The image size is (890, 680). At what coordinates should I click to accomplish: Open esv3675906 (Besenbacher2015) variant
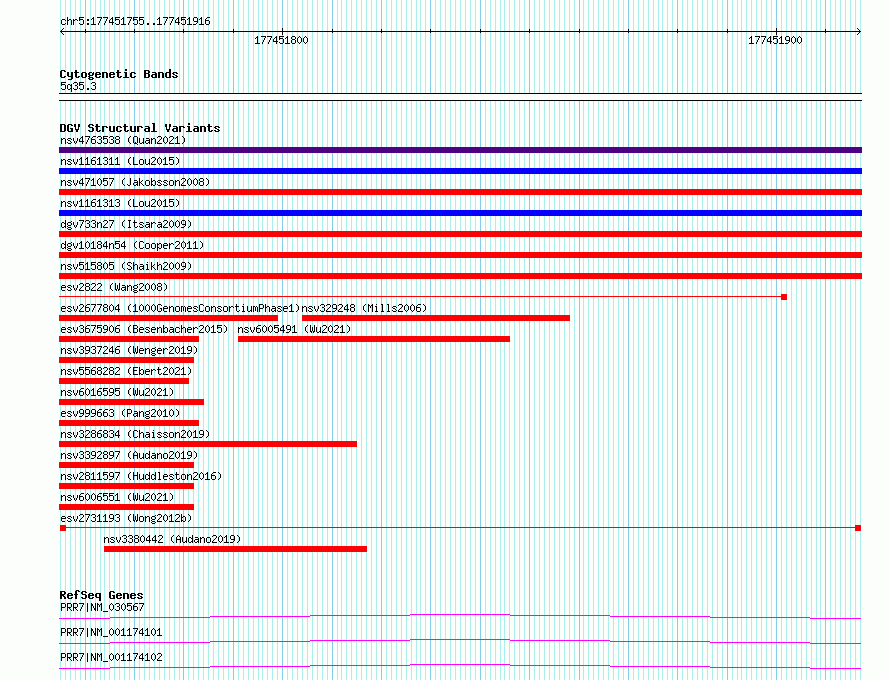pos(144,329)
